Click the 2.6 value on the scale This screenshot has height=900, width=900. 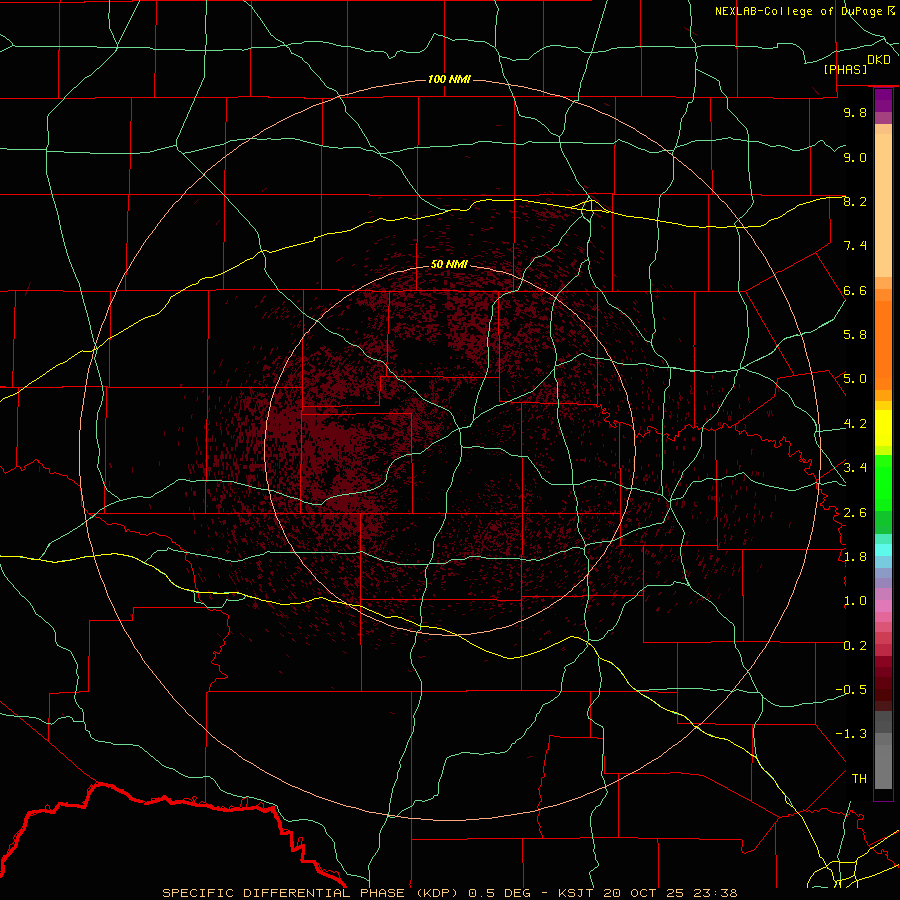pos(855,512)
